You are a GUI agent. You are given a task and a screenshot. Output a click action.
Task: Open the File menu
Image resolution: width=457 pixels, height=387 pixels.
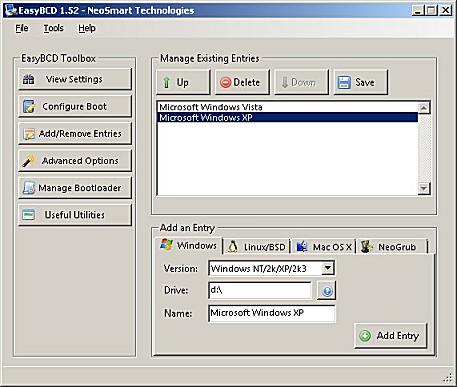pos(22,28)
